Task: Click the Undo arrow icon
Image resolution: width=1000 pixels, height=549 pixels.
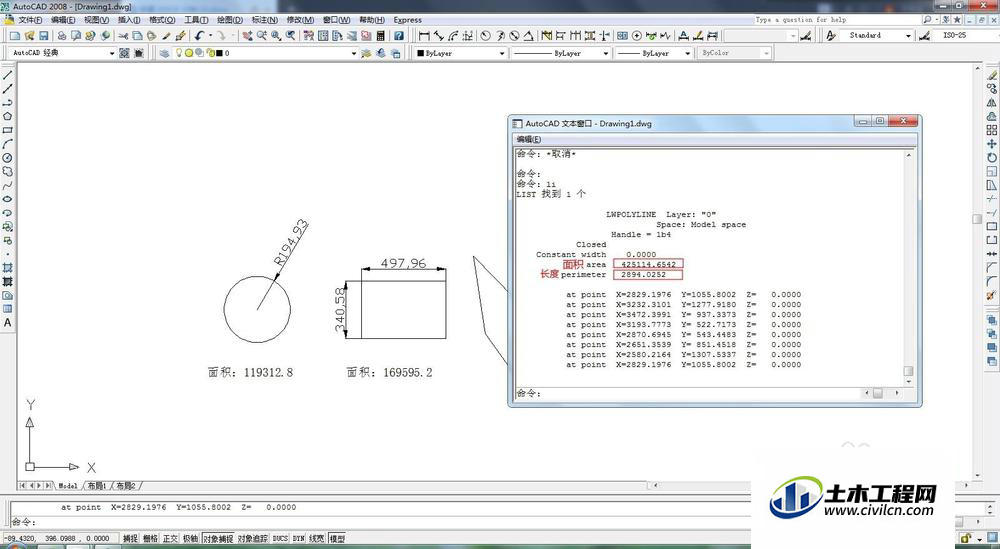Action: [200, 36]
